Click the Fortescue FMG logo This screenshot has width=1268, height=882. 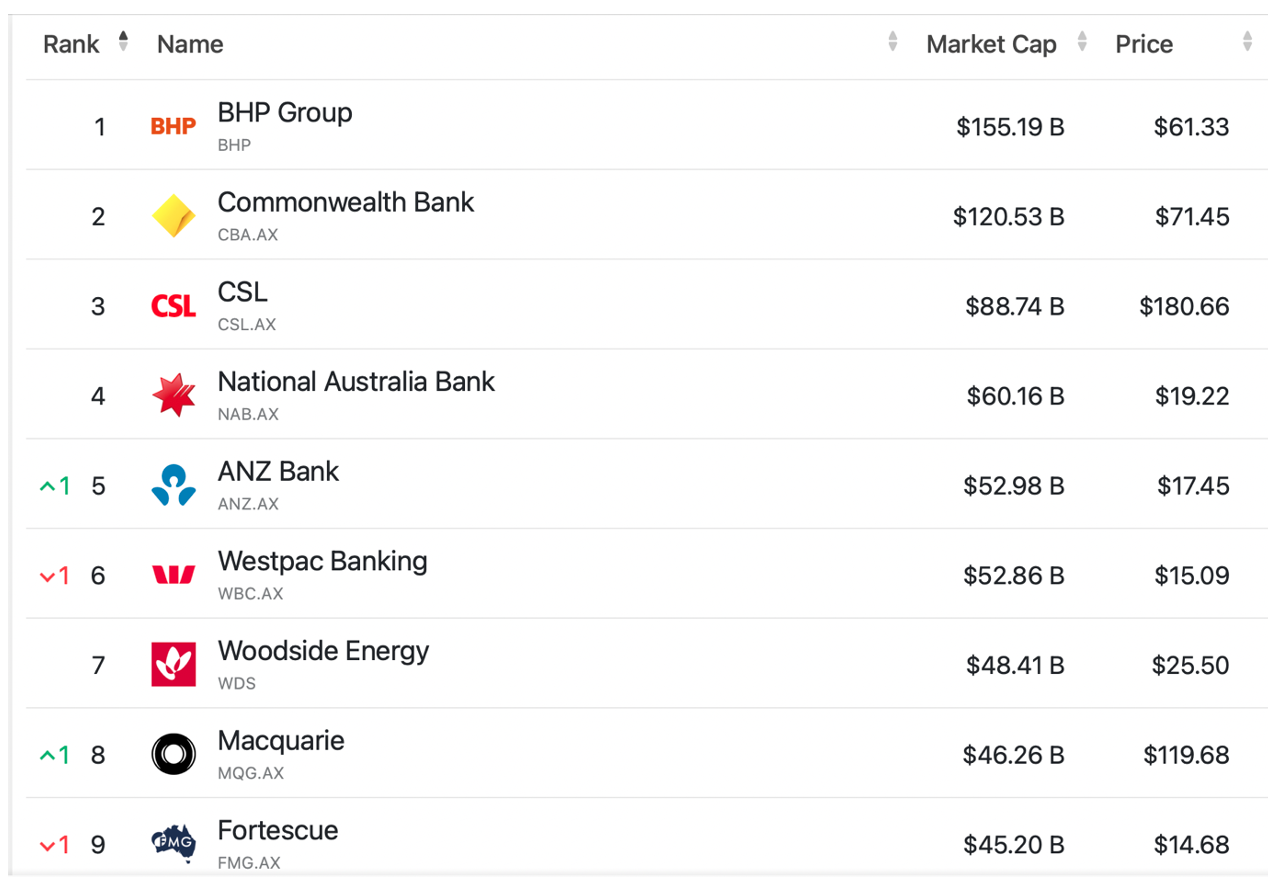[x=173, y=843]
